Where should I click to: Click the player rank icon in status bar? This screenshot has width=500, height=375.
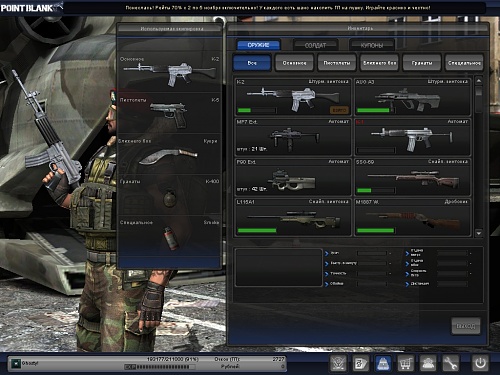15,363
